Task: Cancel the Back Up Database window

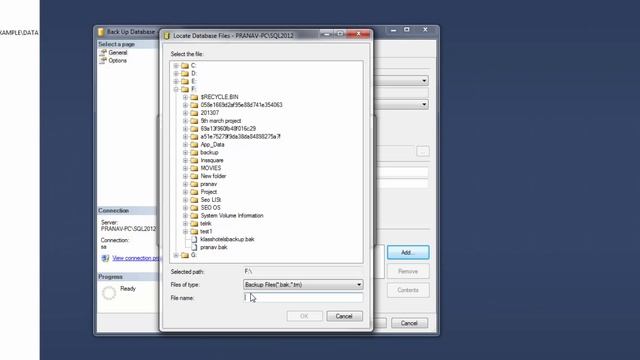Action: point(409,323)
